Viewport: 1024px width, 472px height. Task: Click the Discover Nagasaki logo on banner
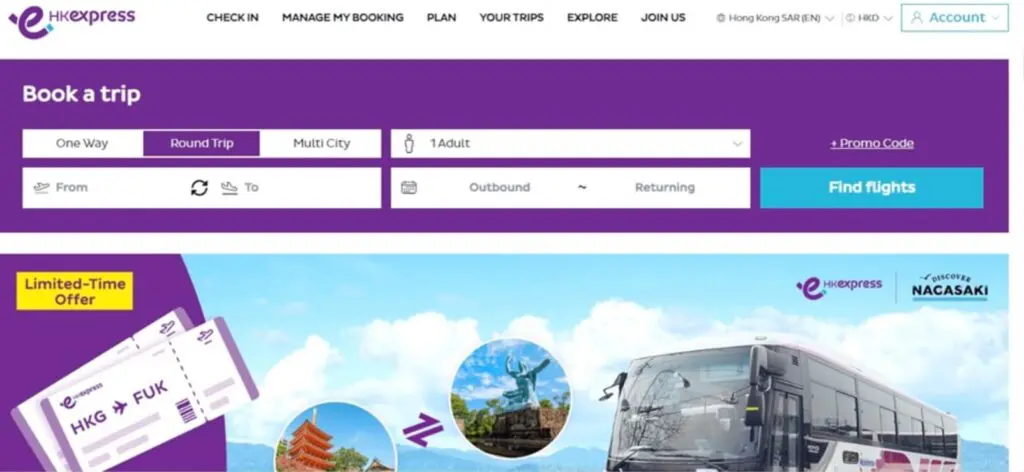[950, 287]
